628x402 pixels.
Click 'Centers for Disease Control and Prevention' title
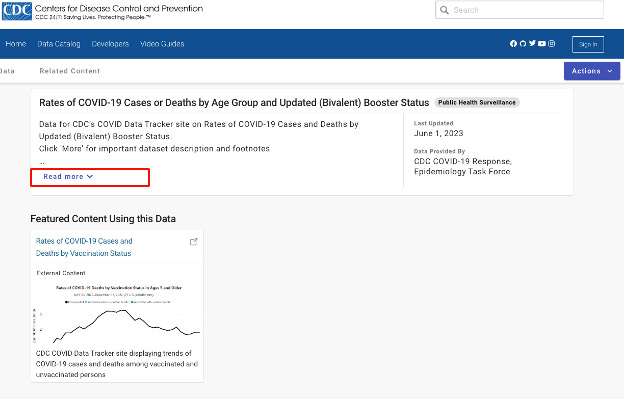coord(120,8)
